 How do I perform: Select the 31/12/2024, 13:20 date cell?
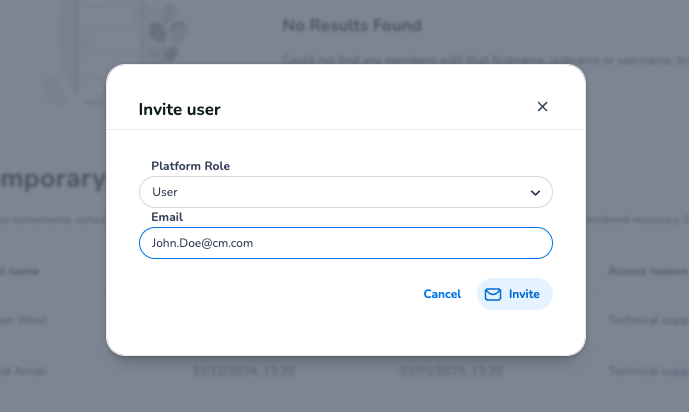click(x=232, y=368)
